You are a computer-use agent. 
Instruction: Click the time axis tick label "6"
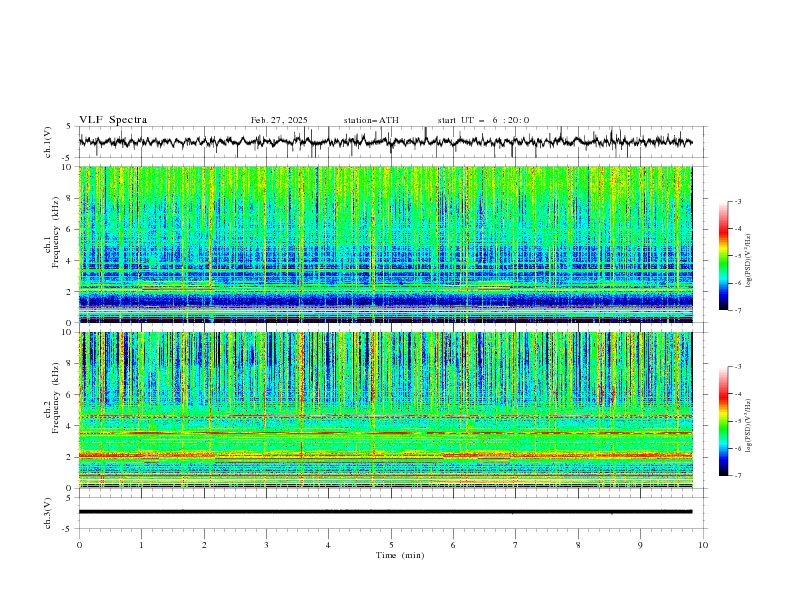click(453, 545)
